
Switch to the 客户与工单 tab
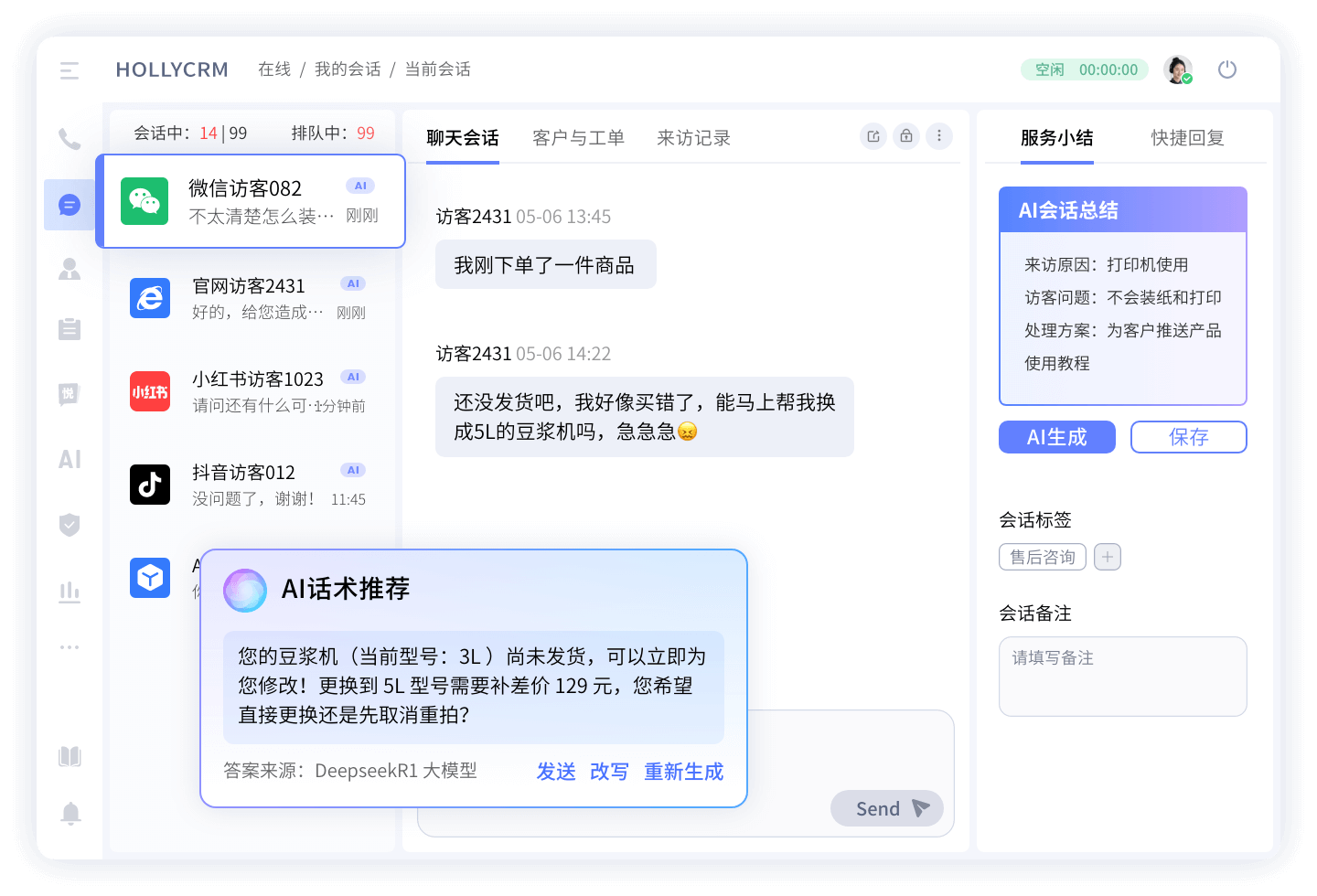click(x=578, y=137)
